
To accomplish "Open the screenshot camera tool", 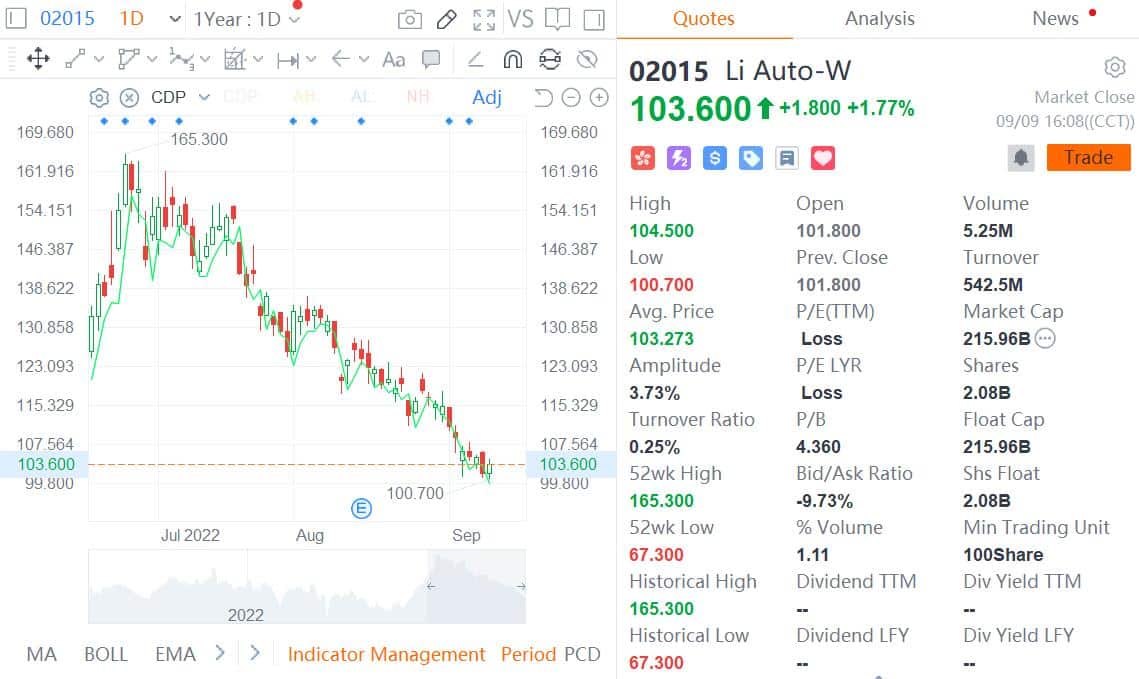I will [x=409, y=18].
